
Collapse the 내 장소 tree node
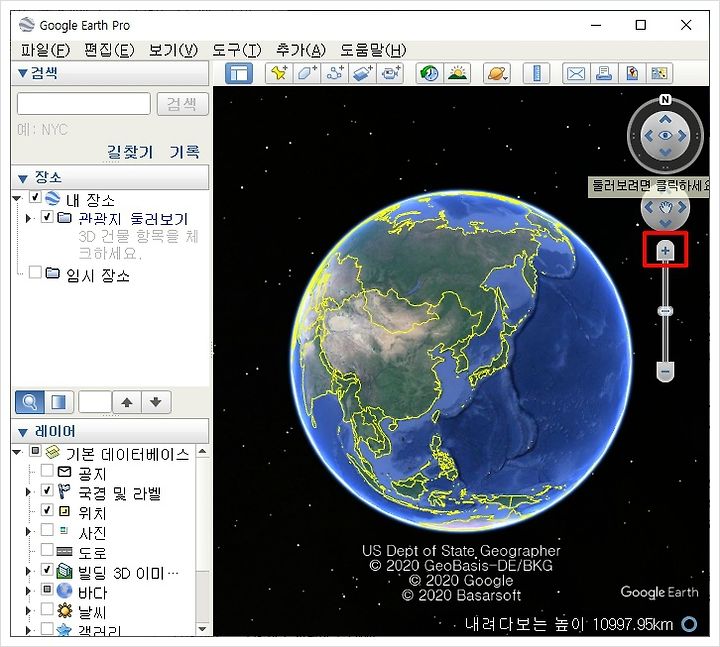[x=17, y=198]
